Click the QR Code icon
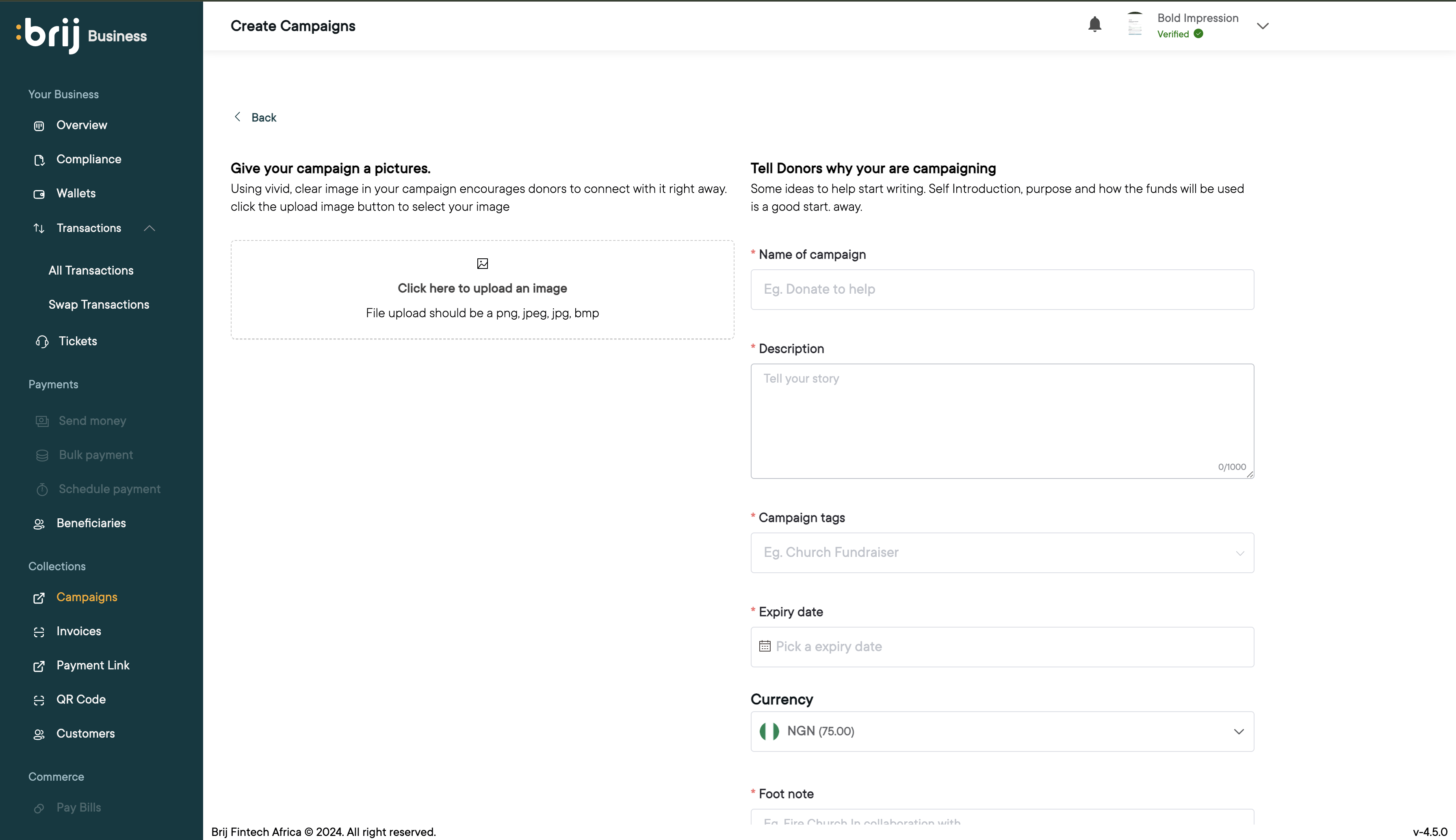The image size is (1456, 840). (39, 700)
